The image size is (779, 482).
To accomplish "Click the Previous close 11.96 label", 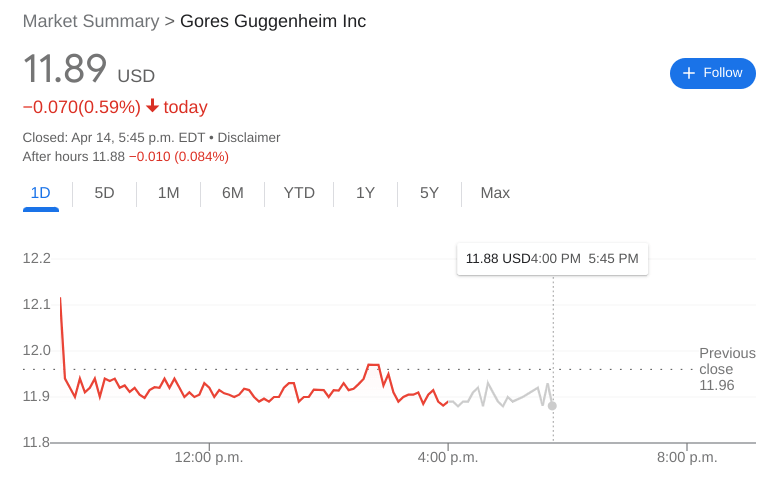I will pyautogui.click(x=727, y=369).
